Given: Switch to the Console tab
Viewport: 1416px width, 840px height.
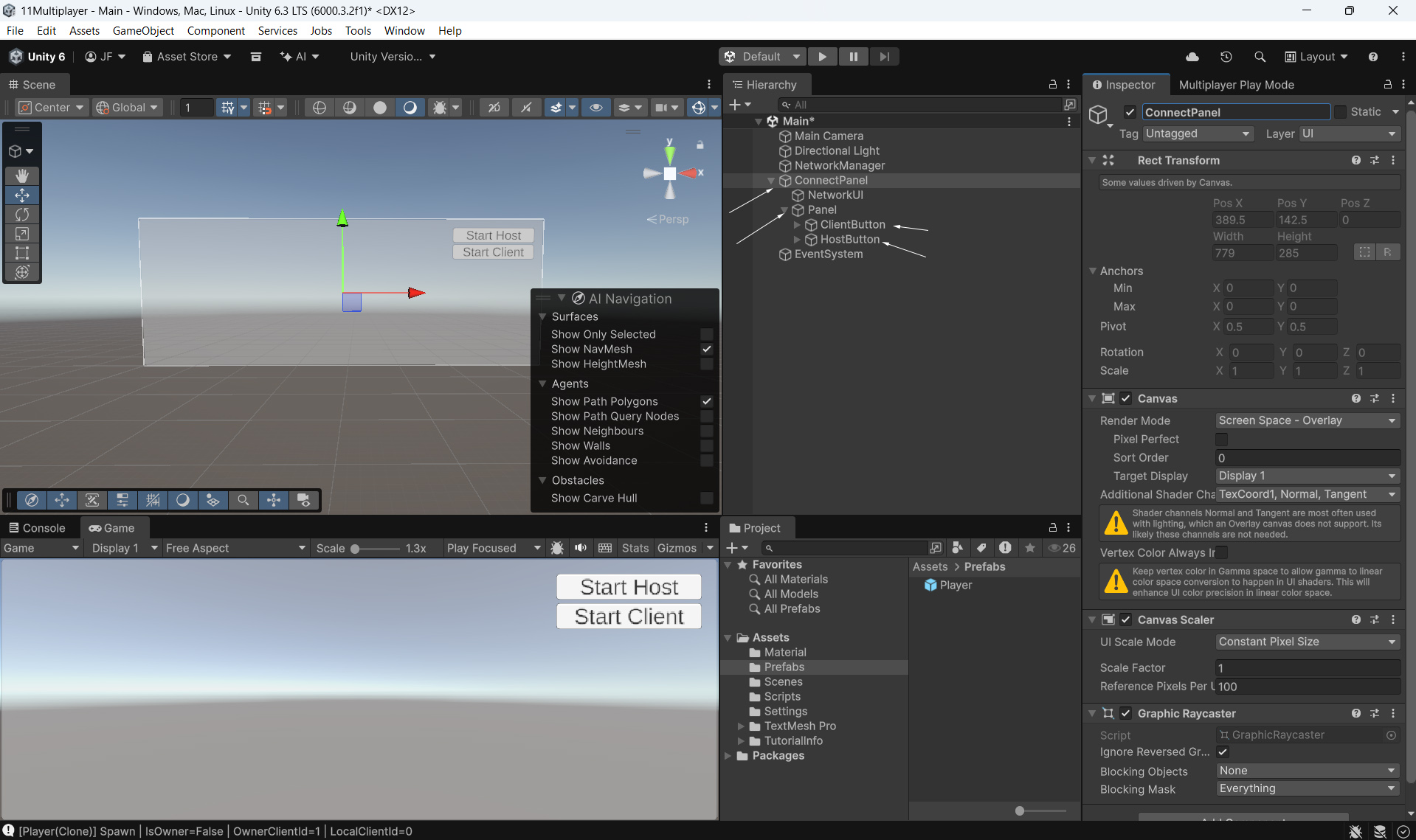Looking at the screenshot, I should coord(37,528).
